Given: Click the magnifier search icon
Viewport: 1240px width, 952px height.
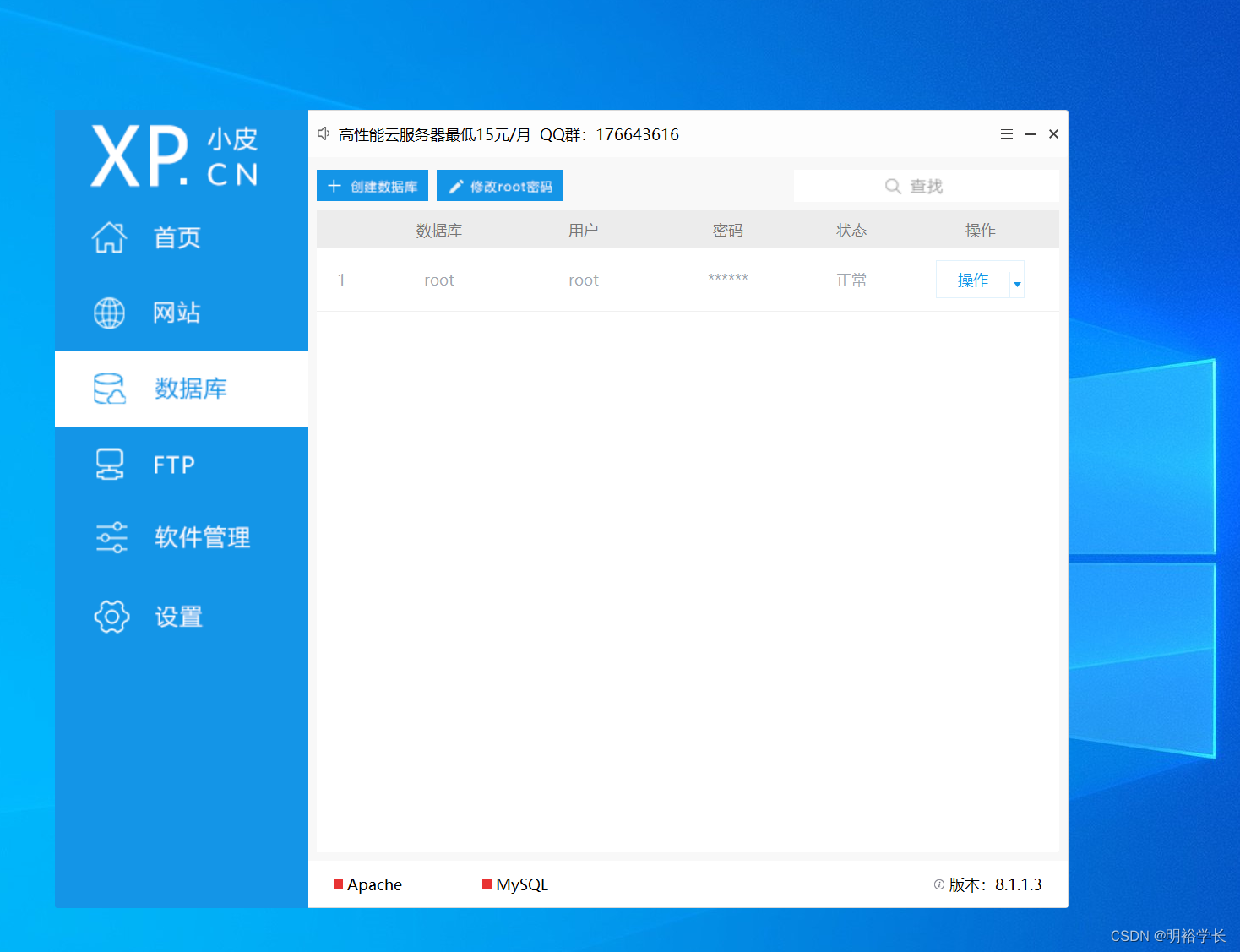Looking at the screenshot, I should pos(893,186).
